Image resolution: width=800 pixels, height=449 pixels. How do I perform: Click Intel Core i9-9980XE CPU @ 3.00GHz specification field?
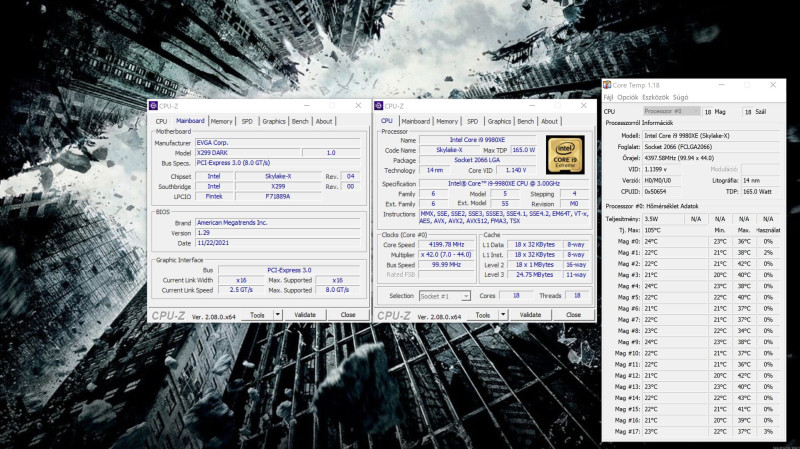point(504,184)
